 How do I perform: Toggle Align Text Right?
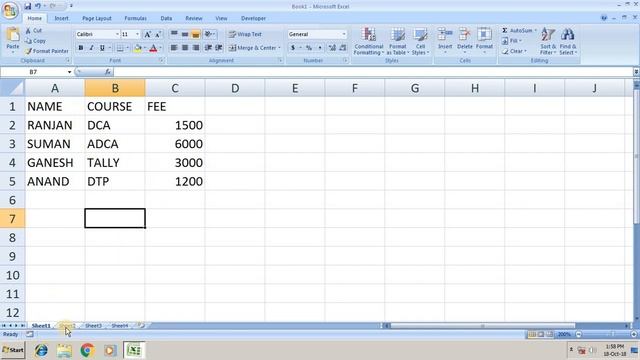[196, 48]
